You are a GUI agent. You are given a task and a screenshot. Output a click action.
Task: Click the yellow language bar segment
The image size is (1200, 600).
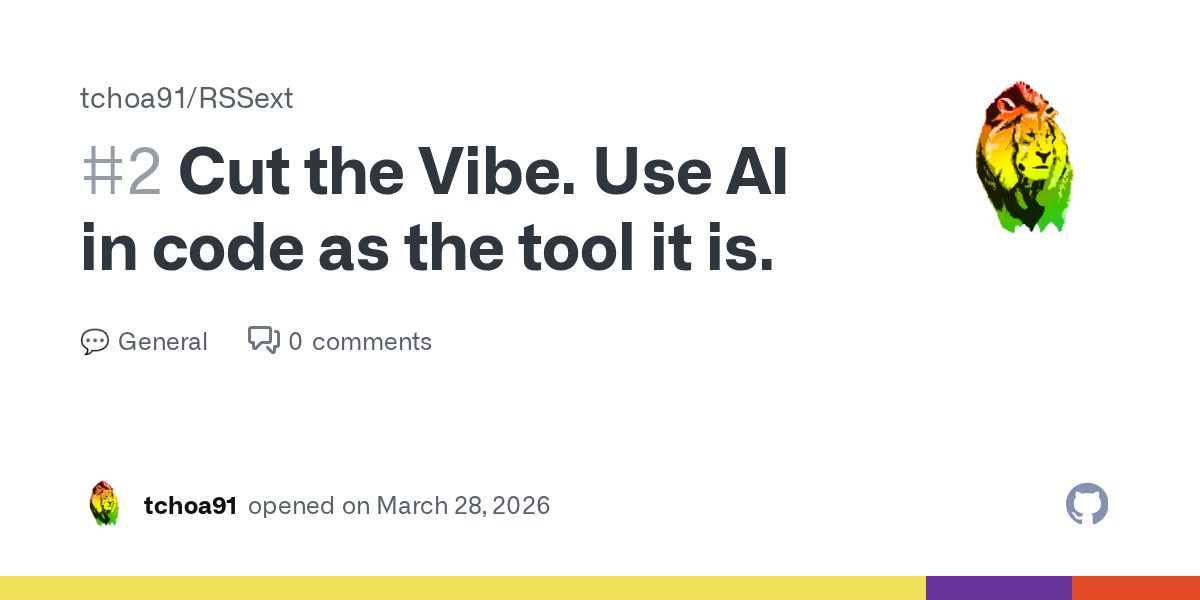coord(462,588)
